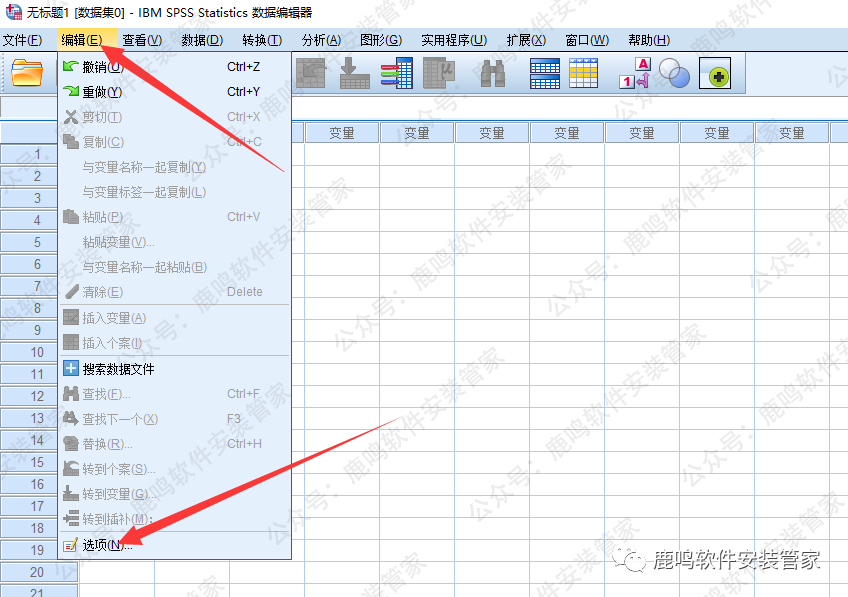The height and width of the screenshot is (597, 848).
Task: Select row header 10
Action: pyautogui.click(x=29, y=352)
